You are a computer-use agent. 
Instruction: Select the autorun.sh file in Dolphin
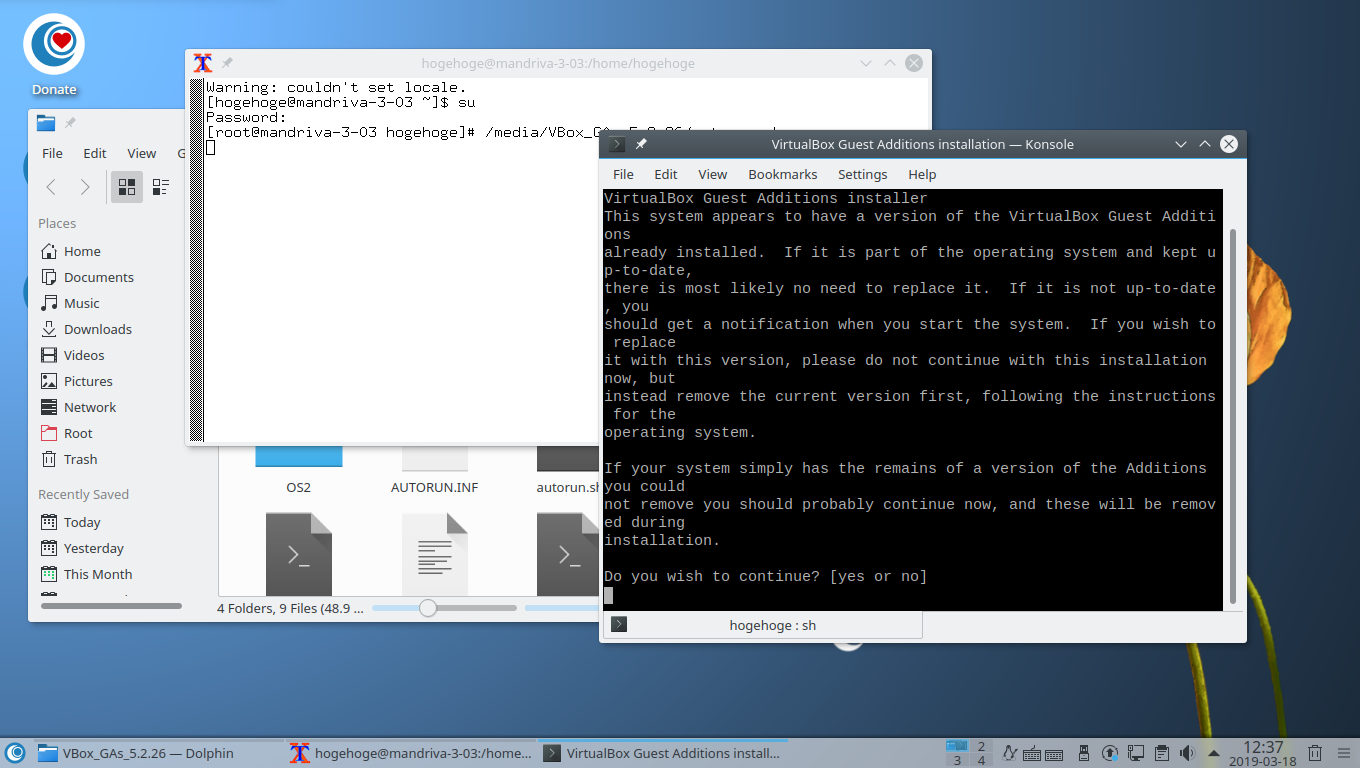[567, 470]
